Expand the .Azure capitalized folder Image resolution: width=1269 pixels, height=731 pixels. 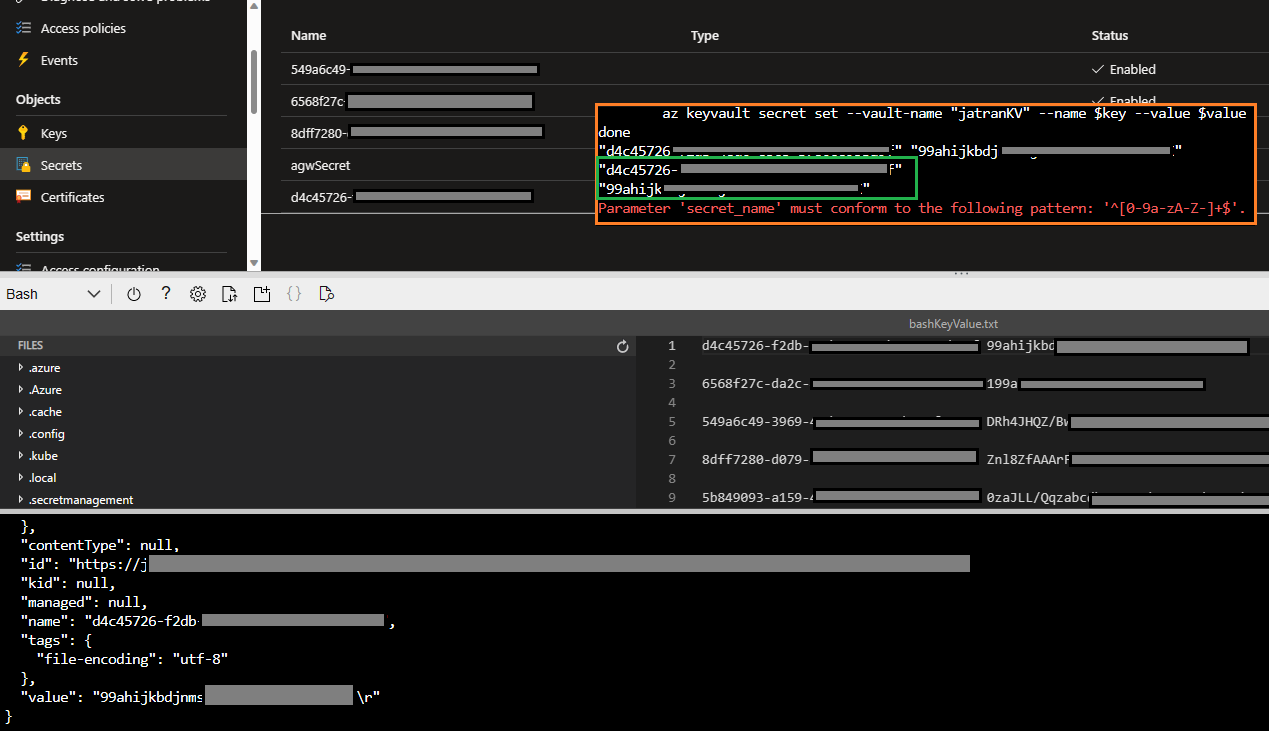[x=21, y=390]
